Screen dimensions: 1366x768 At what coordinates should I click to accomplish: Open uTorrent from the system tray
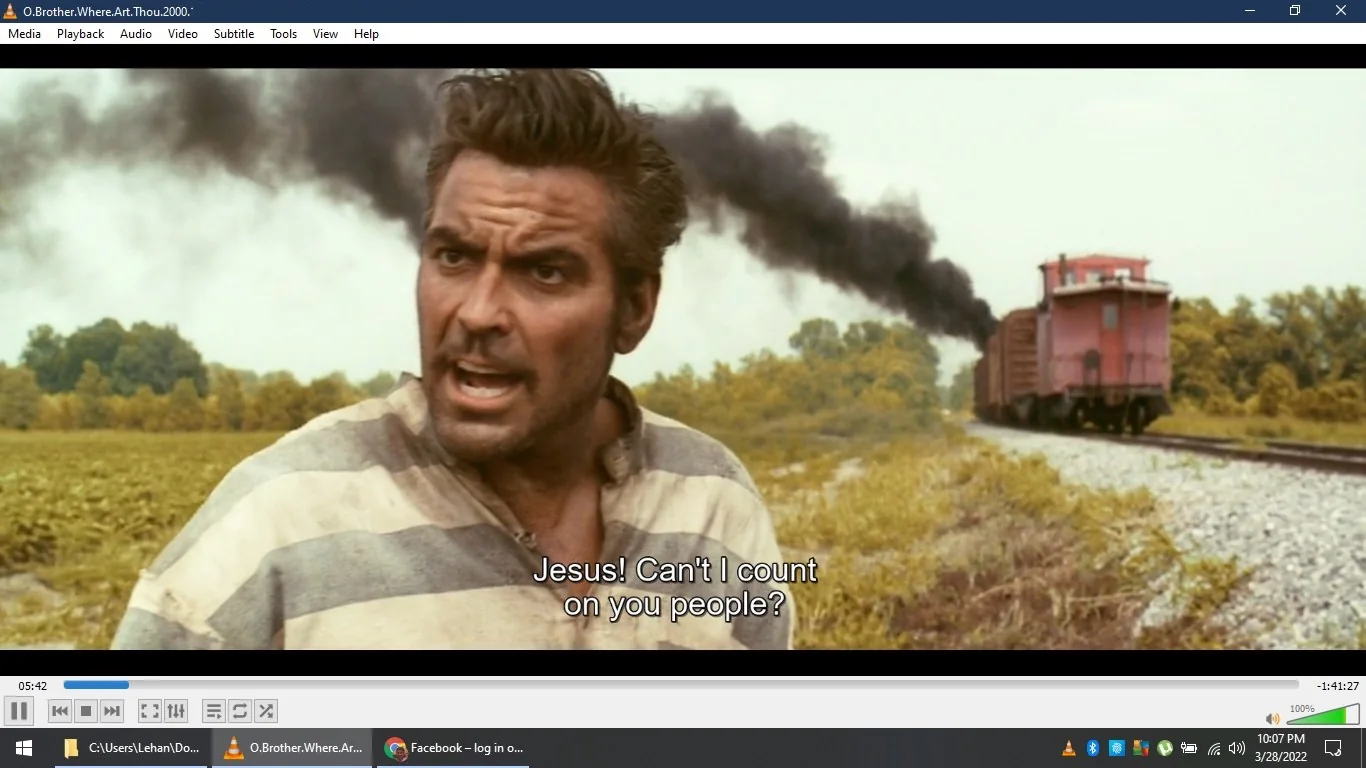(1165, 748)
